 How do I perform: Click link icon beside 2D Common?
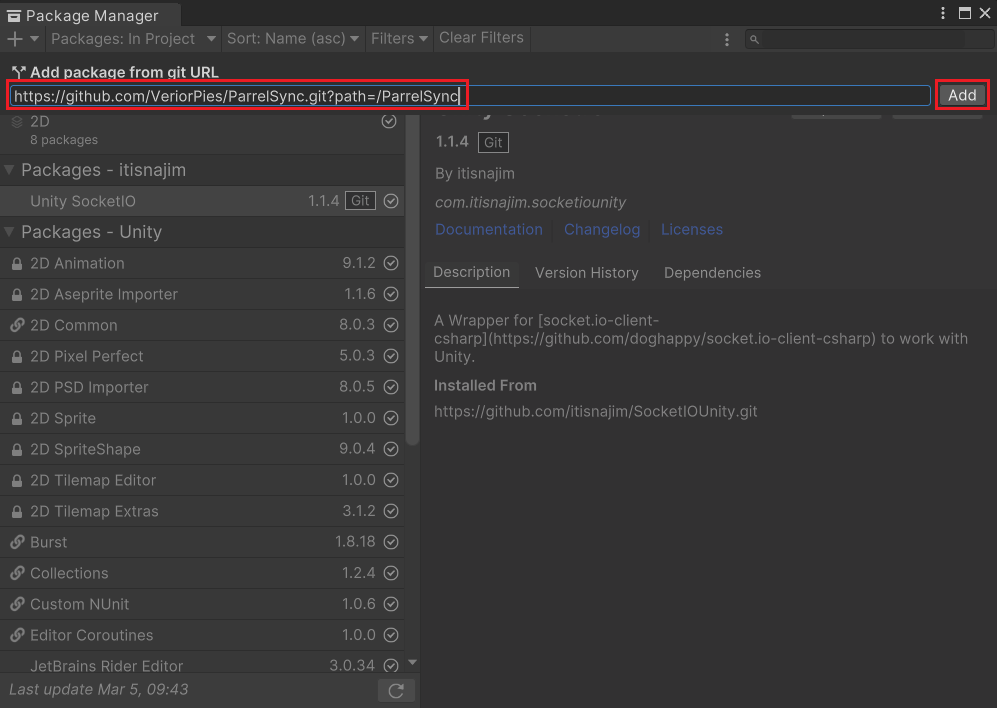click(17, 325)
